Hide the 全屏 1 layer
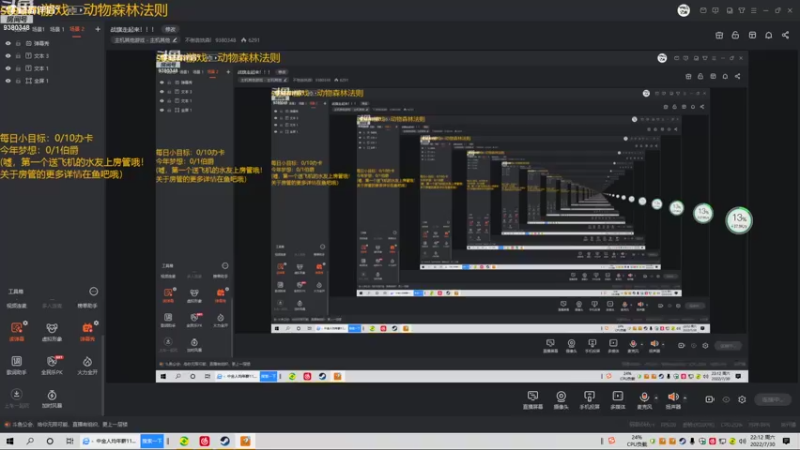Screen dimensions: 800x450 [x=8, y=81]
